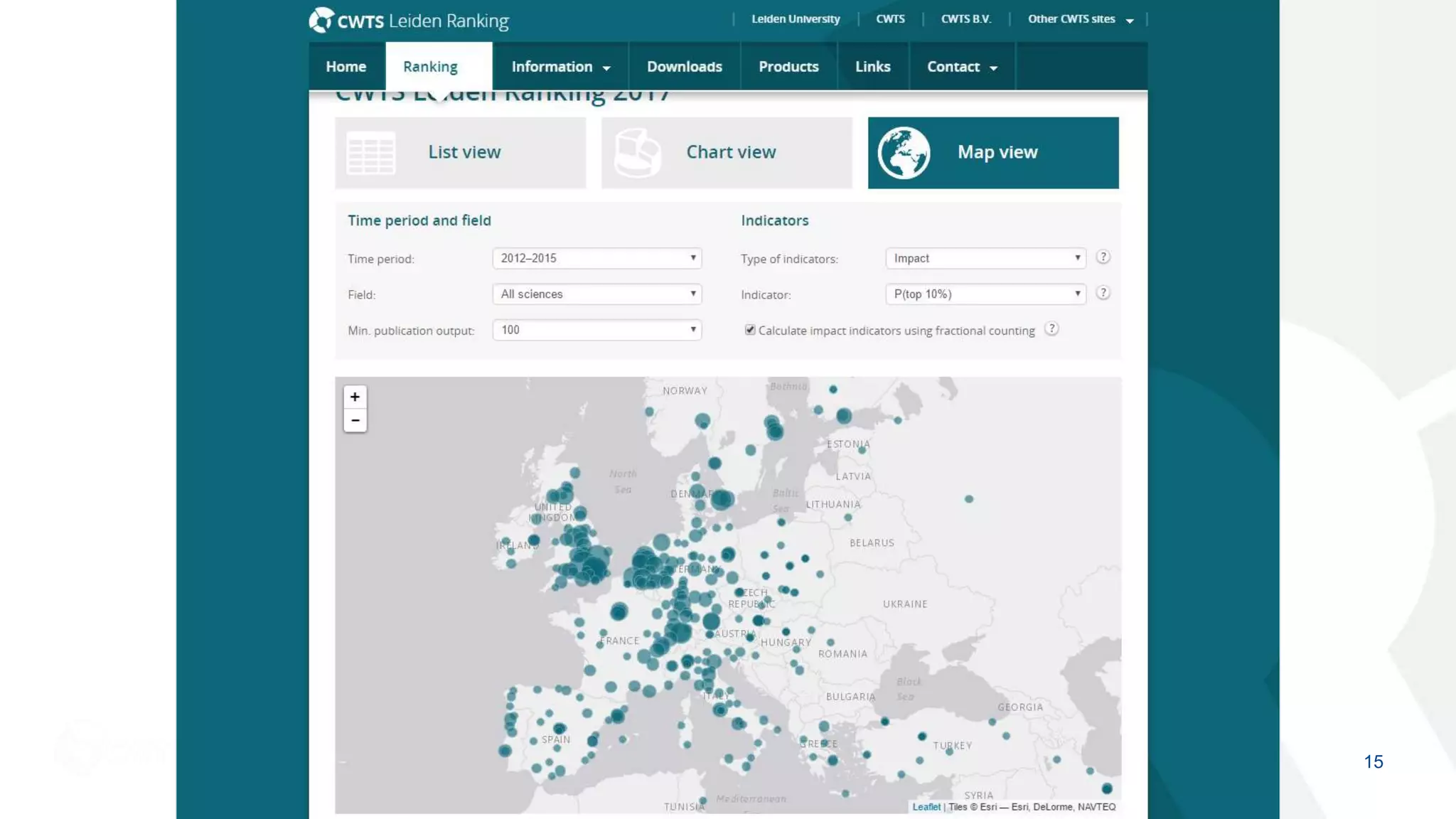This screenshot has height=819, width=1456.
Task: Open help icon for fractional counting
Action: [x=1051, y=329]
